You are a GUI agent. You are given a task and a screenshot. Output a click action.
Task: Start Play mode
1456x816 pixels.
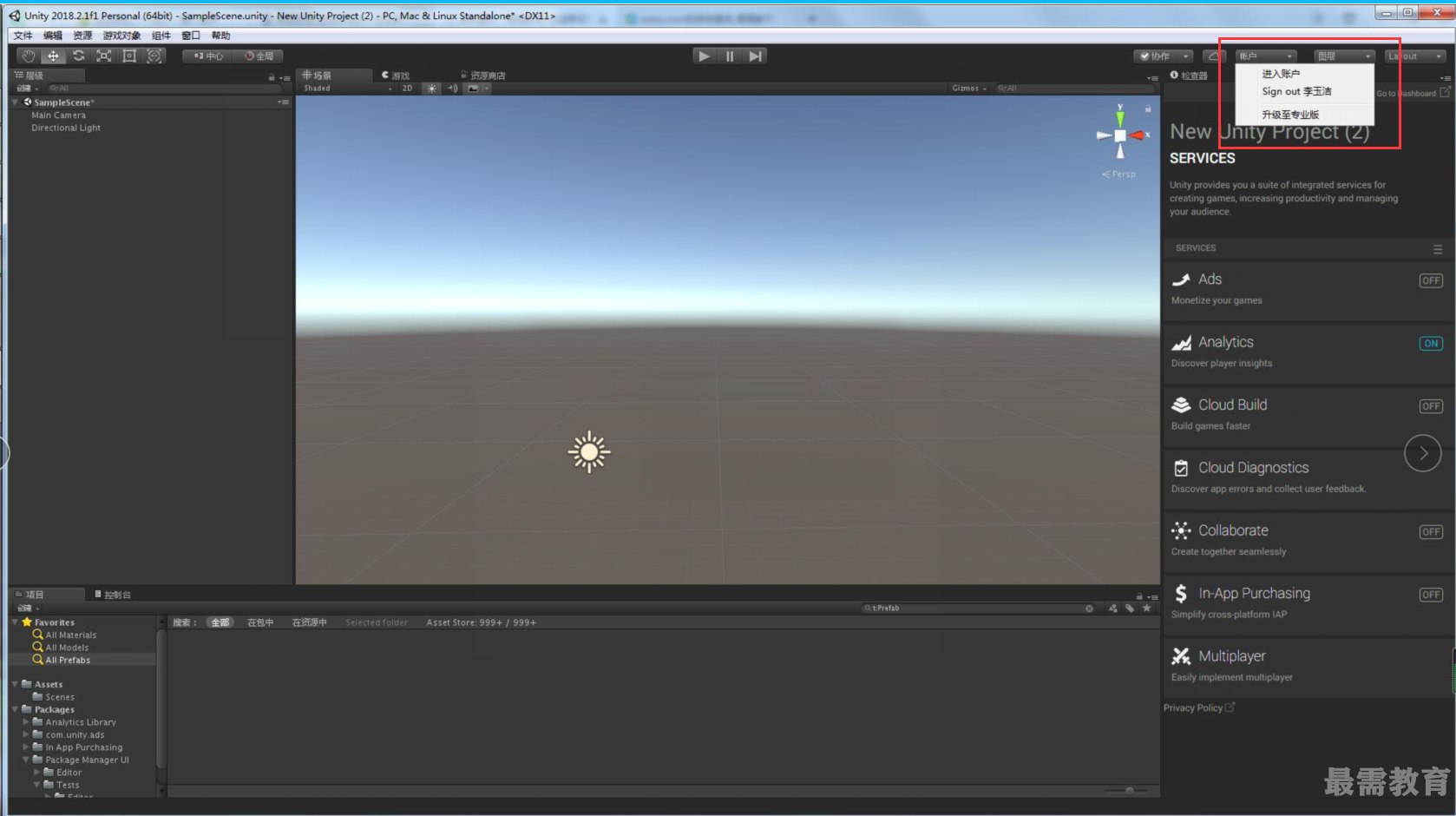coord(705,56)
